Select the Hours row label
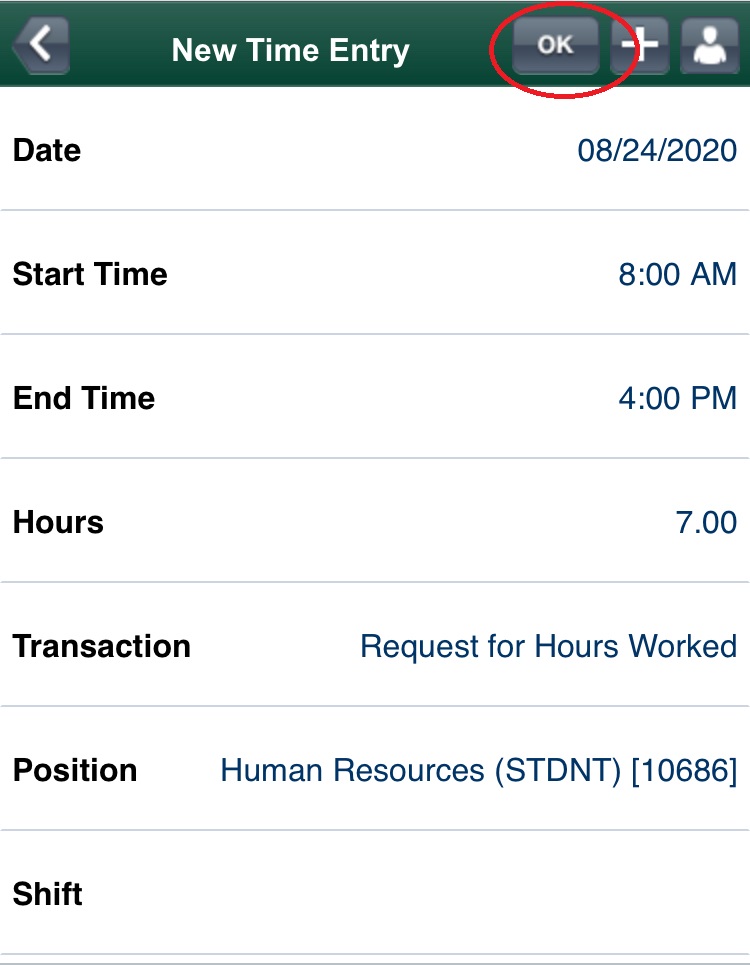 pos(58,523)
